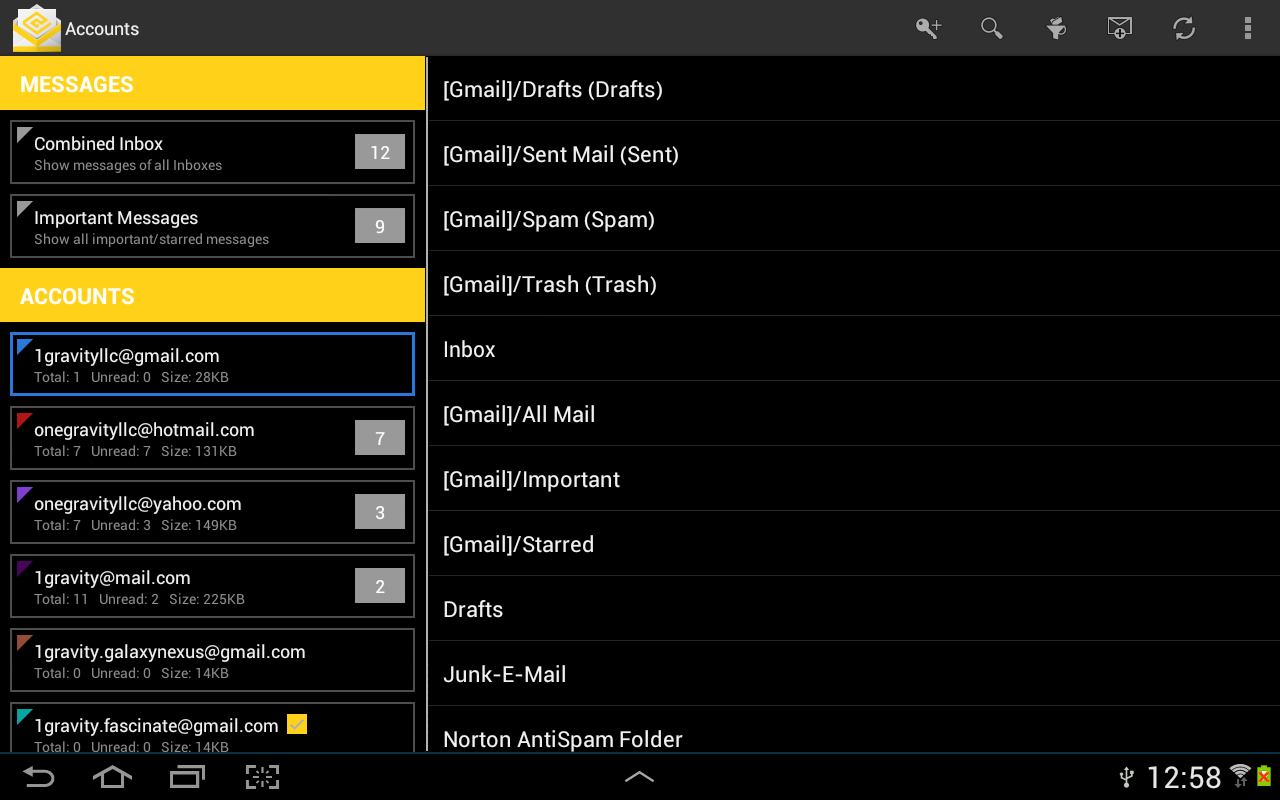Tap the screenshot icon in navigation bar

pos(262,777)
